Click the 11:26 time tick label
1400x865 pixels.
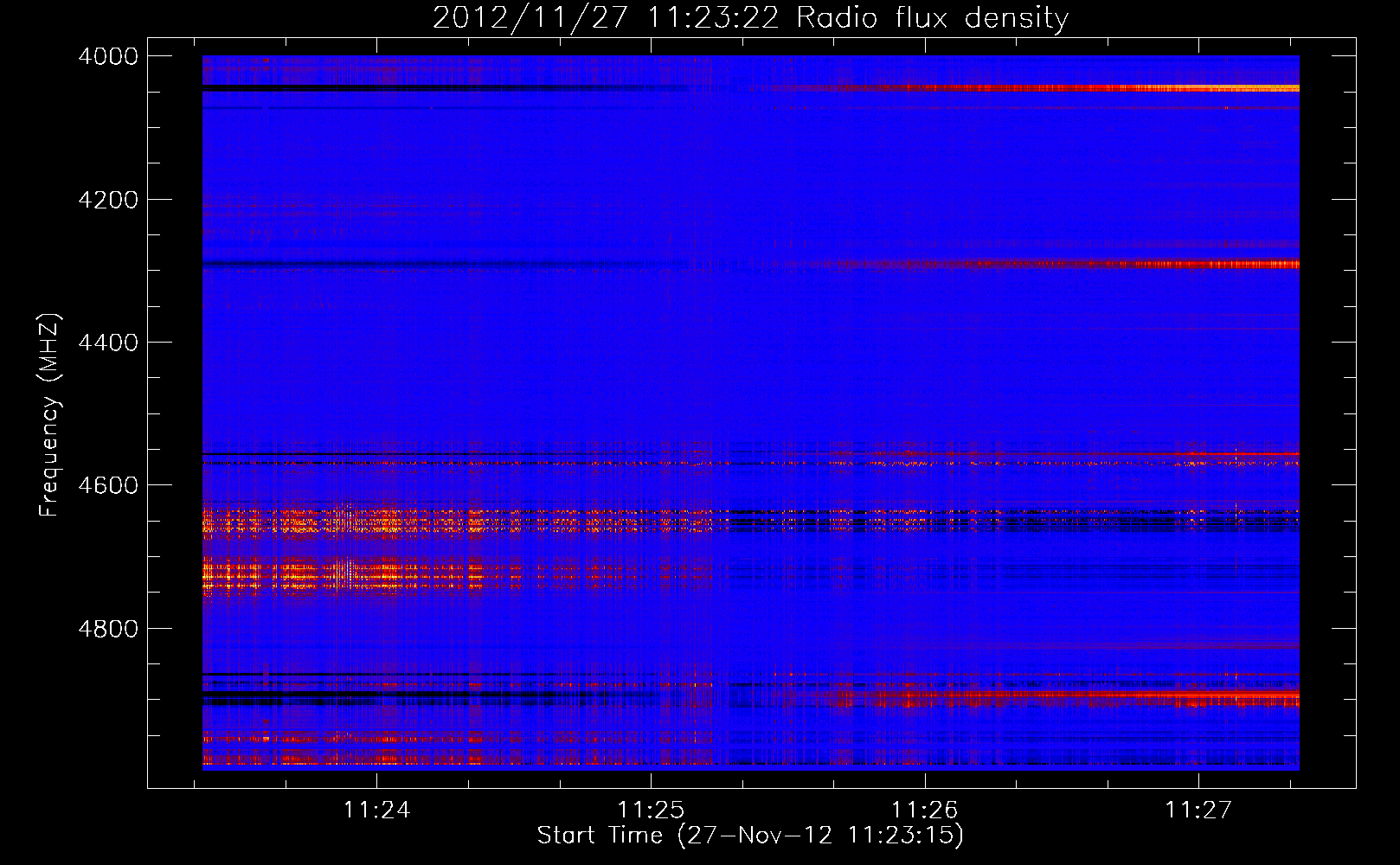[x=924, y=810]
